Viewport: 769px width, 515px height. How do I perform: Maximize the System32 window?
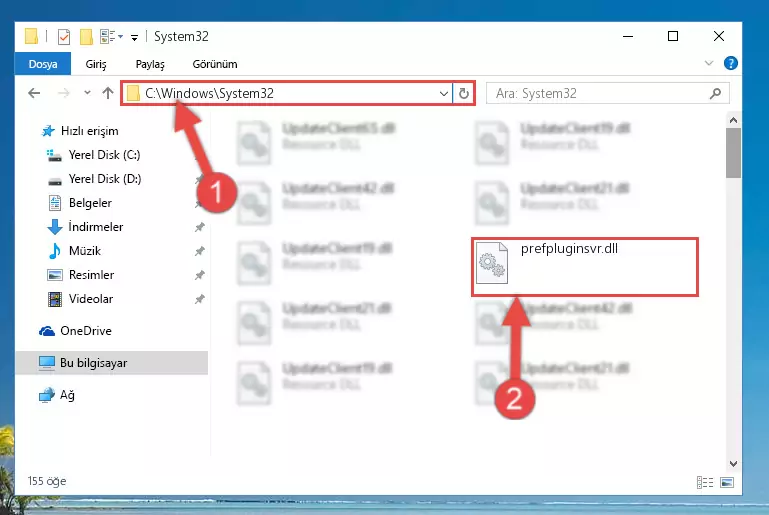tap(673, 36)
